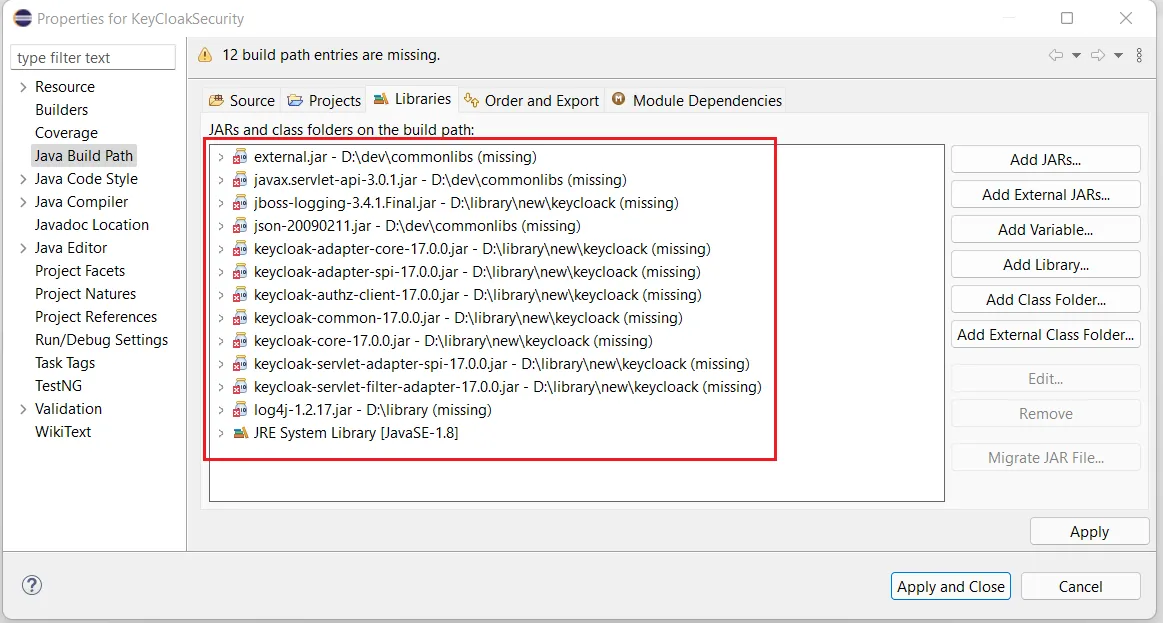1163x623 pixels.
Task: Click the help question mark icon
Action: pos(32,585)
